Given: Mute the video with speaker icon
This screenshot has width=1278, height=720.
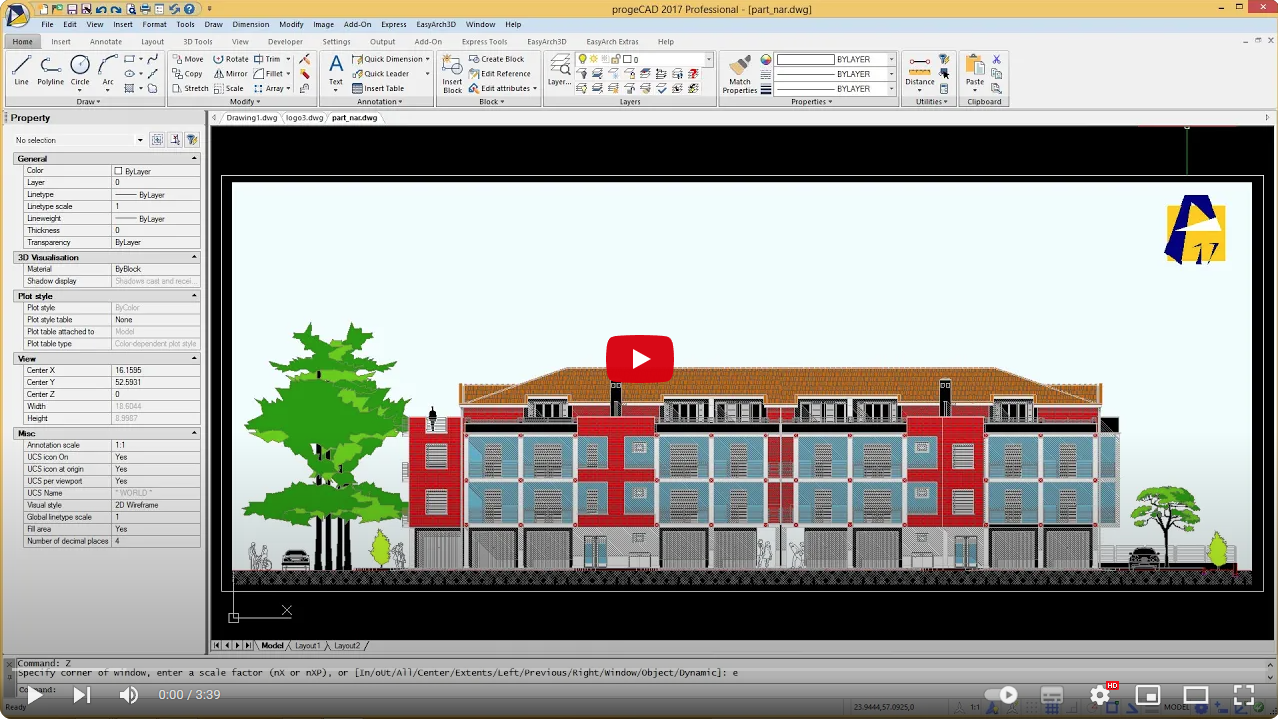Looking at the screenshot, I should [x=129, y=695].
